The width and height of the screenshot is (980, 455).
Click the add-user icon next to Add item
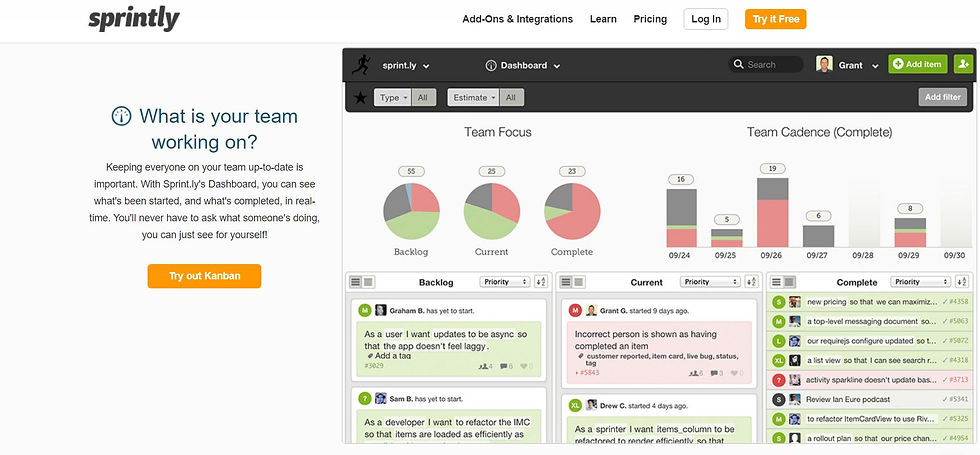[x=963, y=64]
